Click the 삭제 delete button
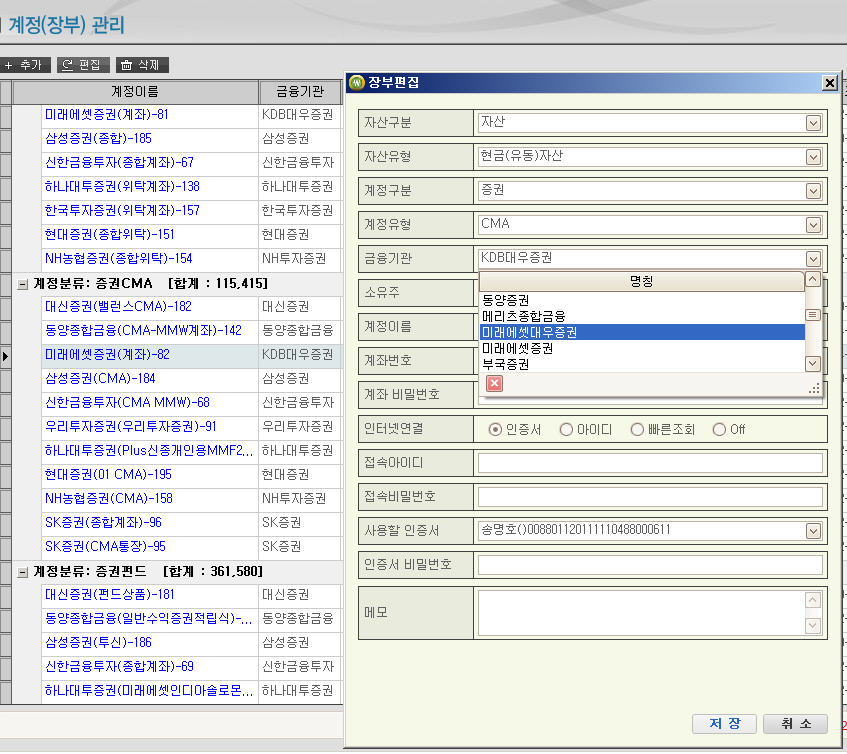 142,65
